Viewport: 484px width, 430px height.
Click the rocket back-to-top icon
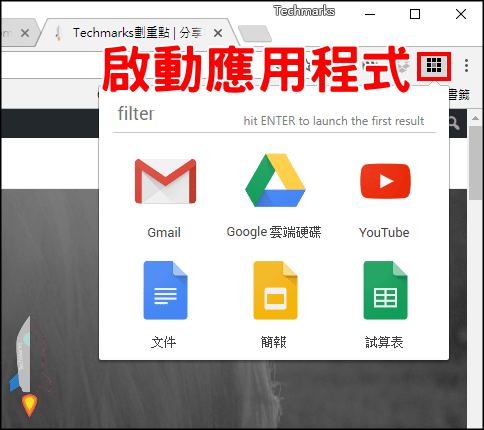pos(29,366)
